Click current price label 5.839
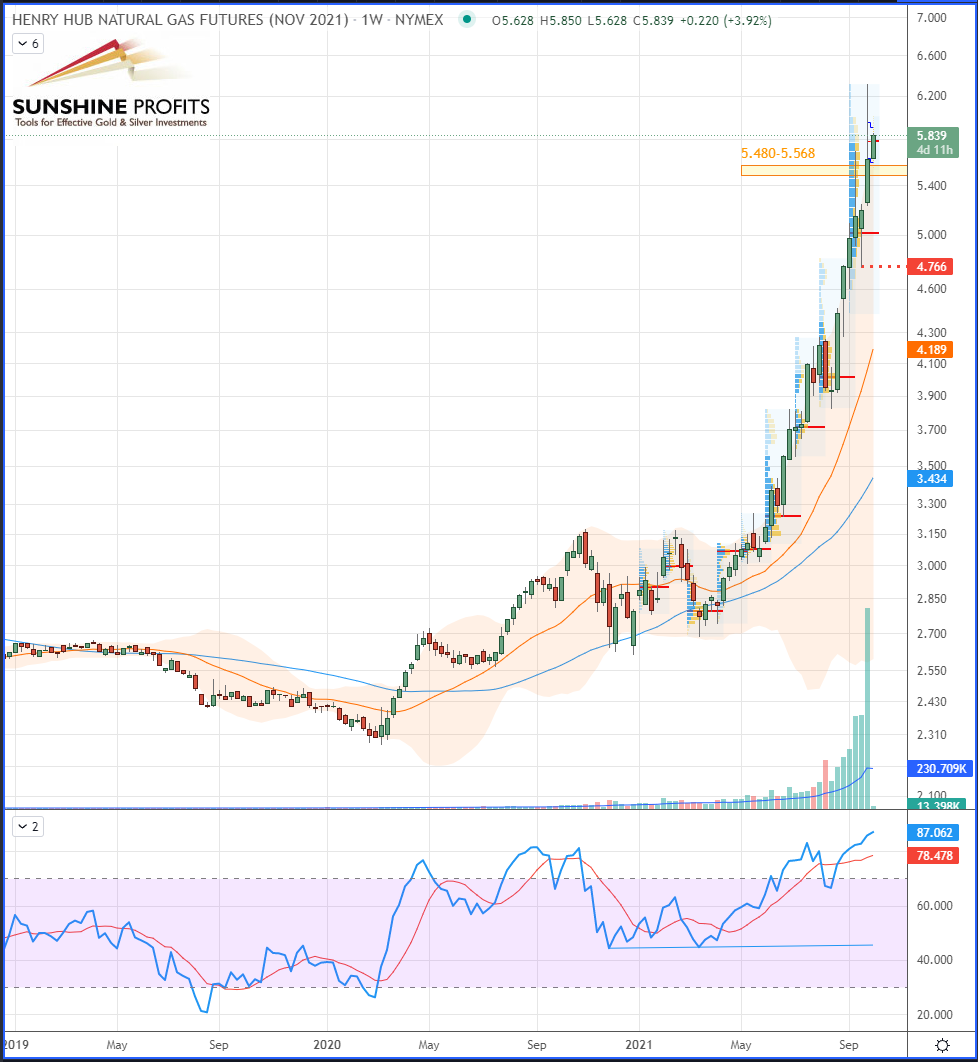This screenshot has width=978, height=1062. [933, 135]
